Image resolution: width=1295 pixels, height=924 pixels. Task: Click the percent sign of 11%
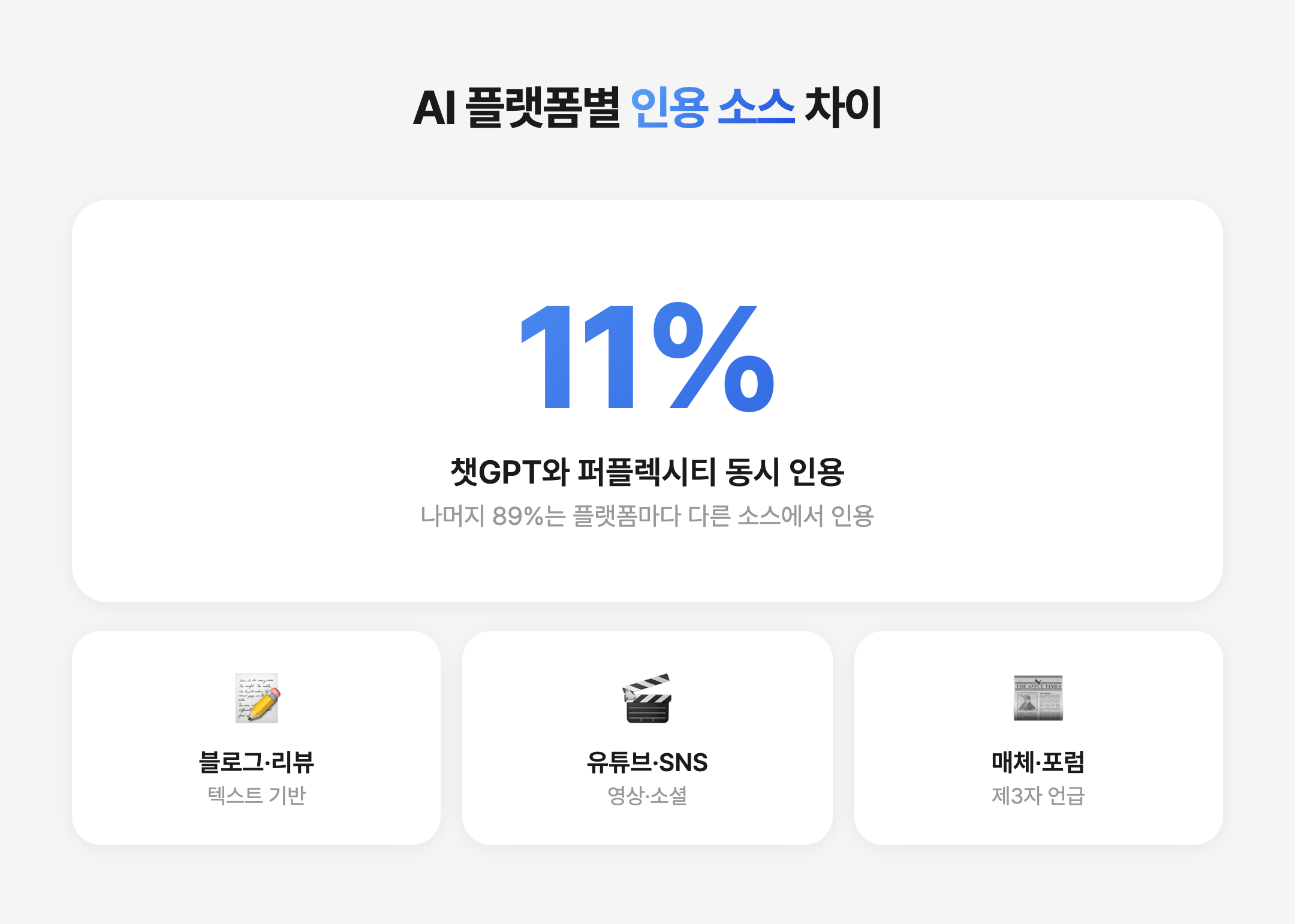coord(713,357)
